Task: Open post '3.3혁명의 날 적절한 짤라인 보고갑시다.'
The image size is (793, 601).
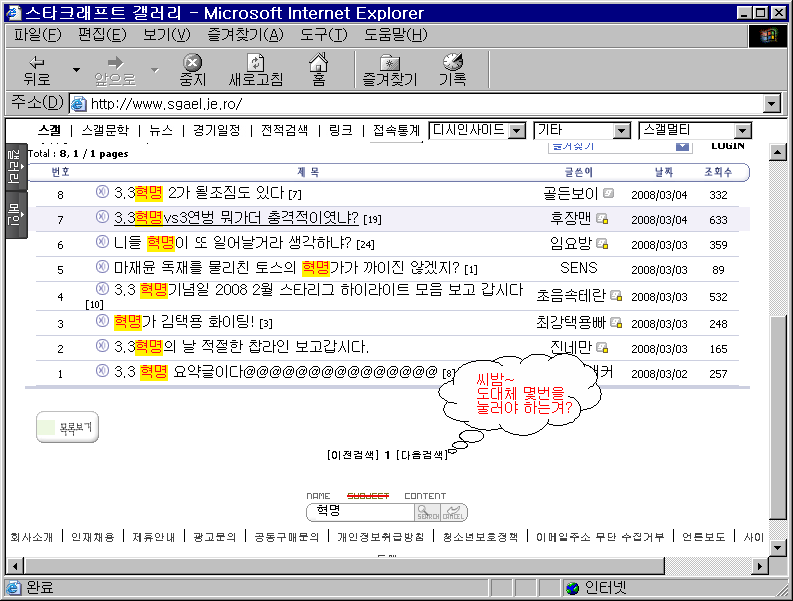Action: coord(241,347)
